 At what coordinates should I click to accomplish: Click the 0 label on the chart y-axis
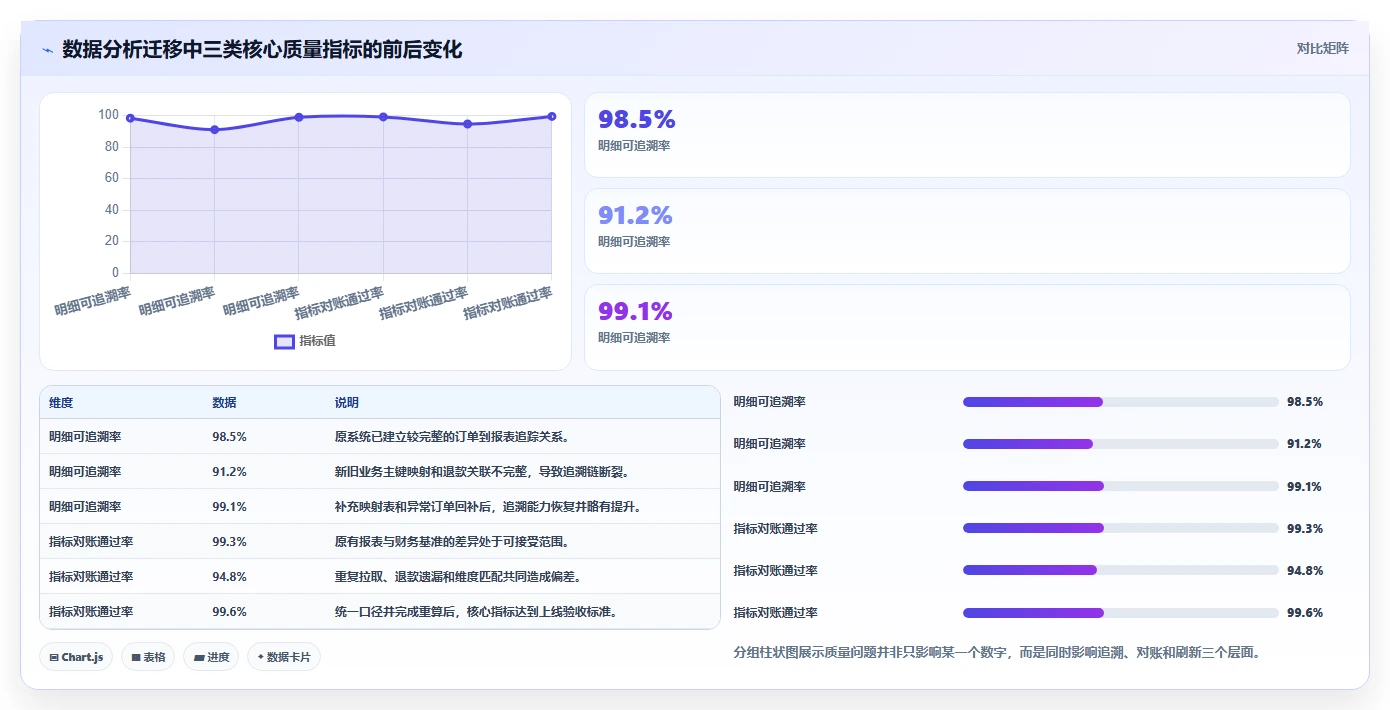[115, 272]
